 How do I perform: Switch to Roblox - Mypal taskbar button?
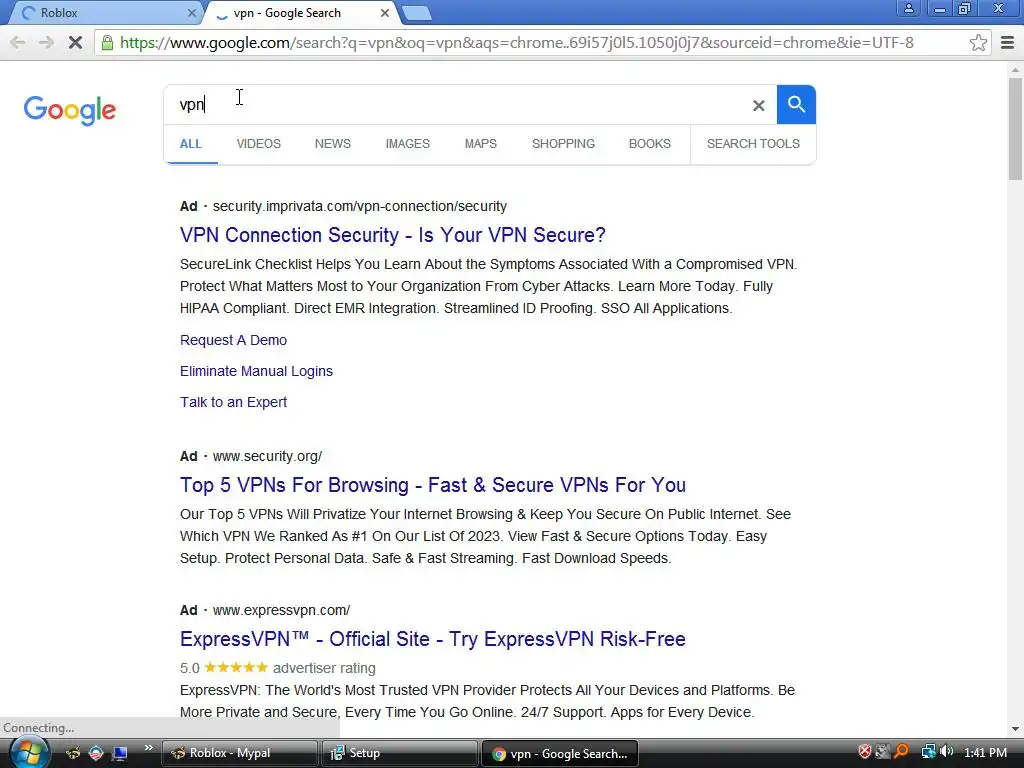point(239,753)
